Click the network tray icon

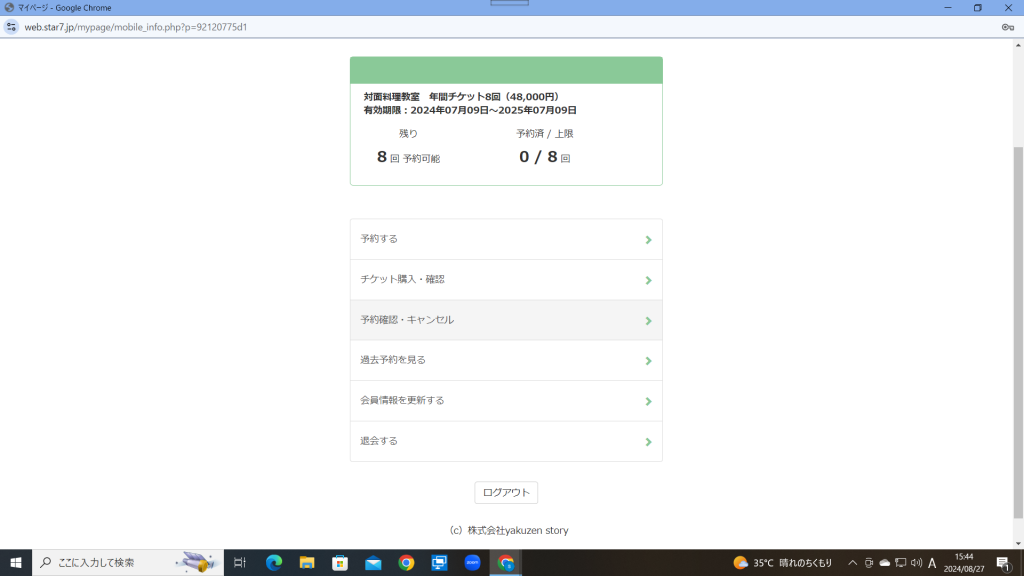901,562
